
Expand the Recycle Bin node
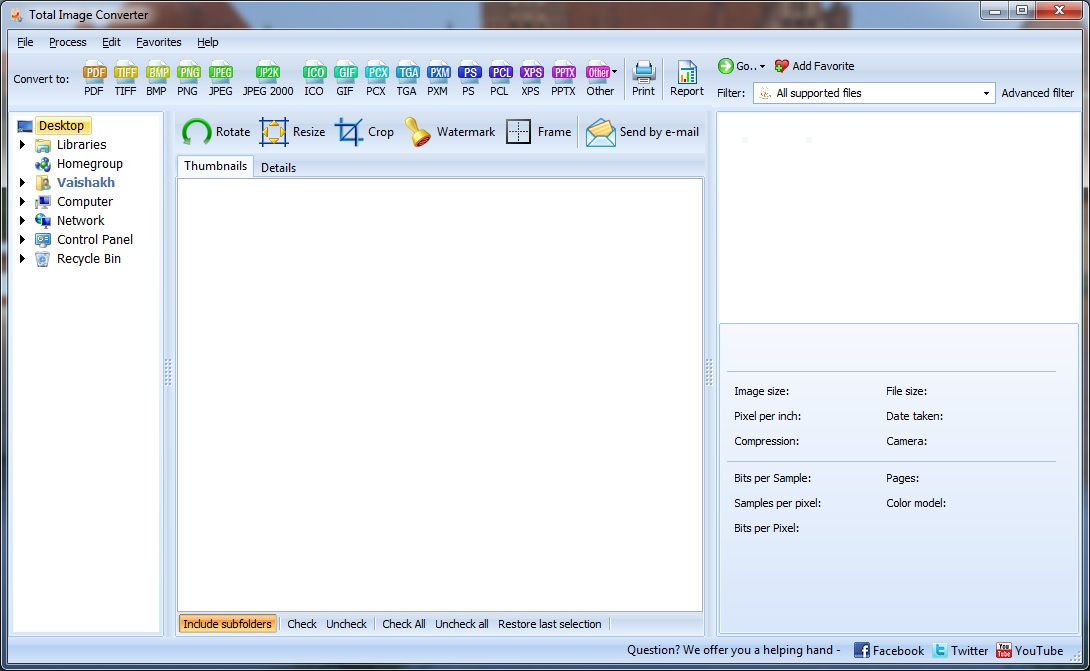point(22,259)
